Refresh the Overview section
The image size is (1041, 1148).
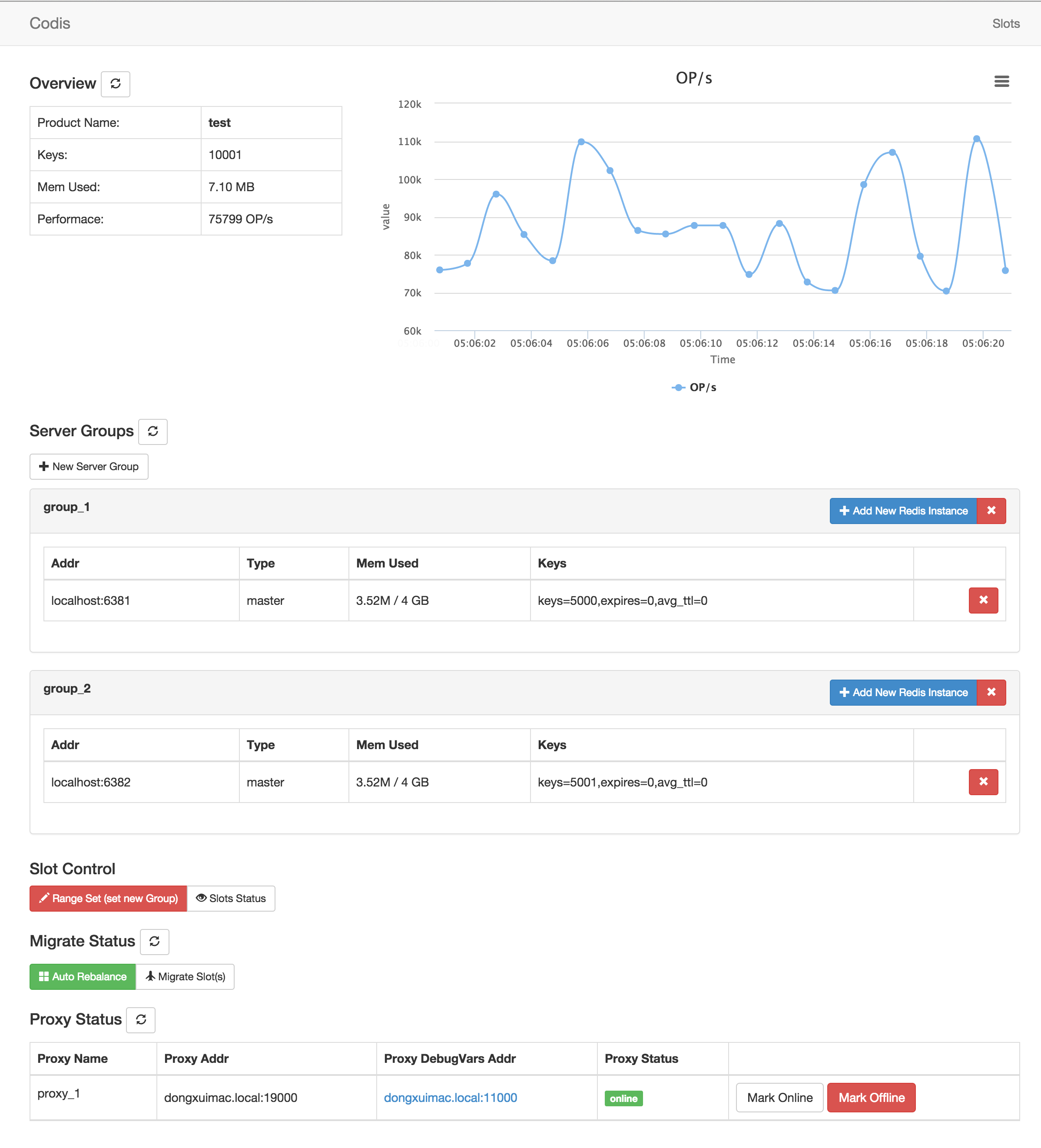click(x=116, y=84)
